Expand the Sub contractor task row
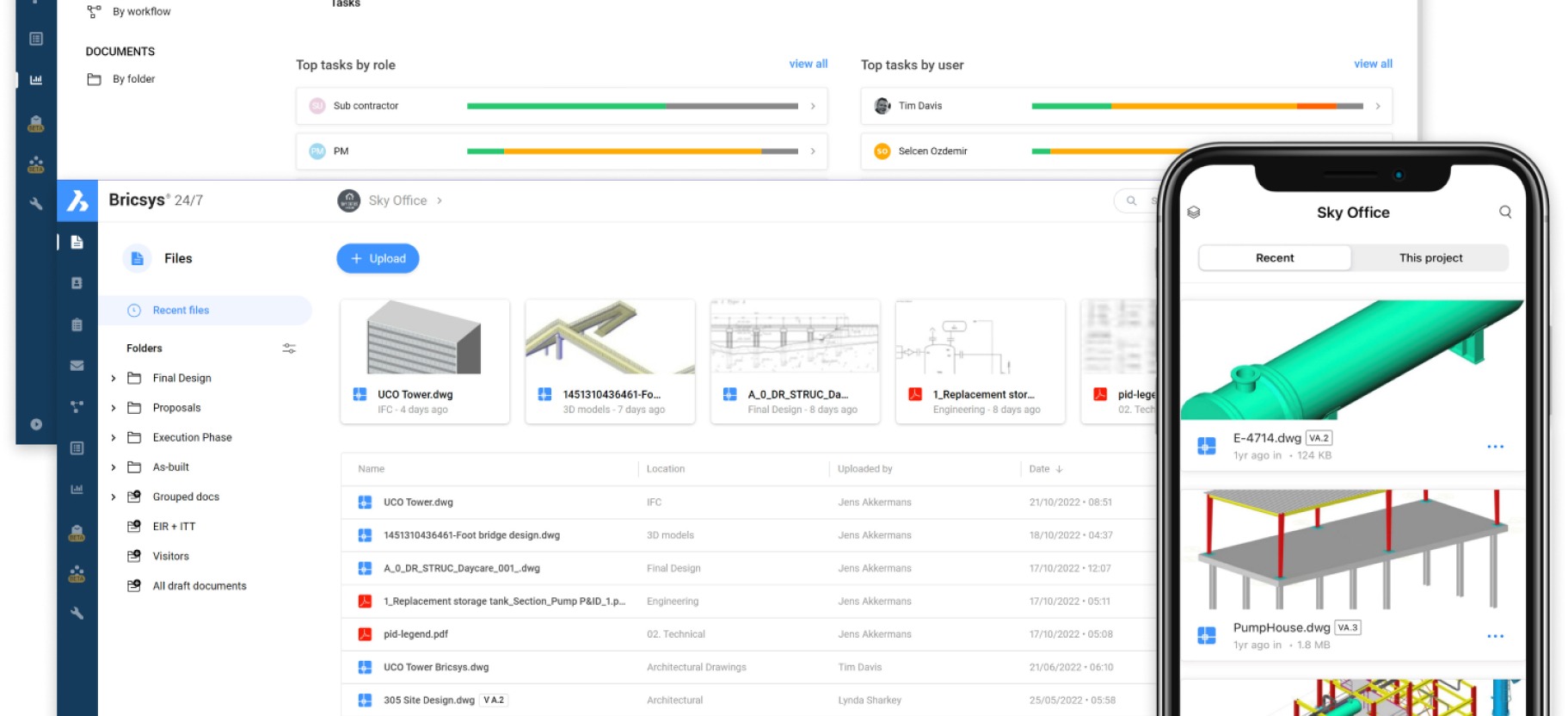 pos(812,106)
